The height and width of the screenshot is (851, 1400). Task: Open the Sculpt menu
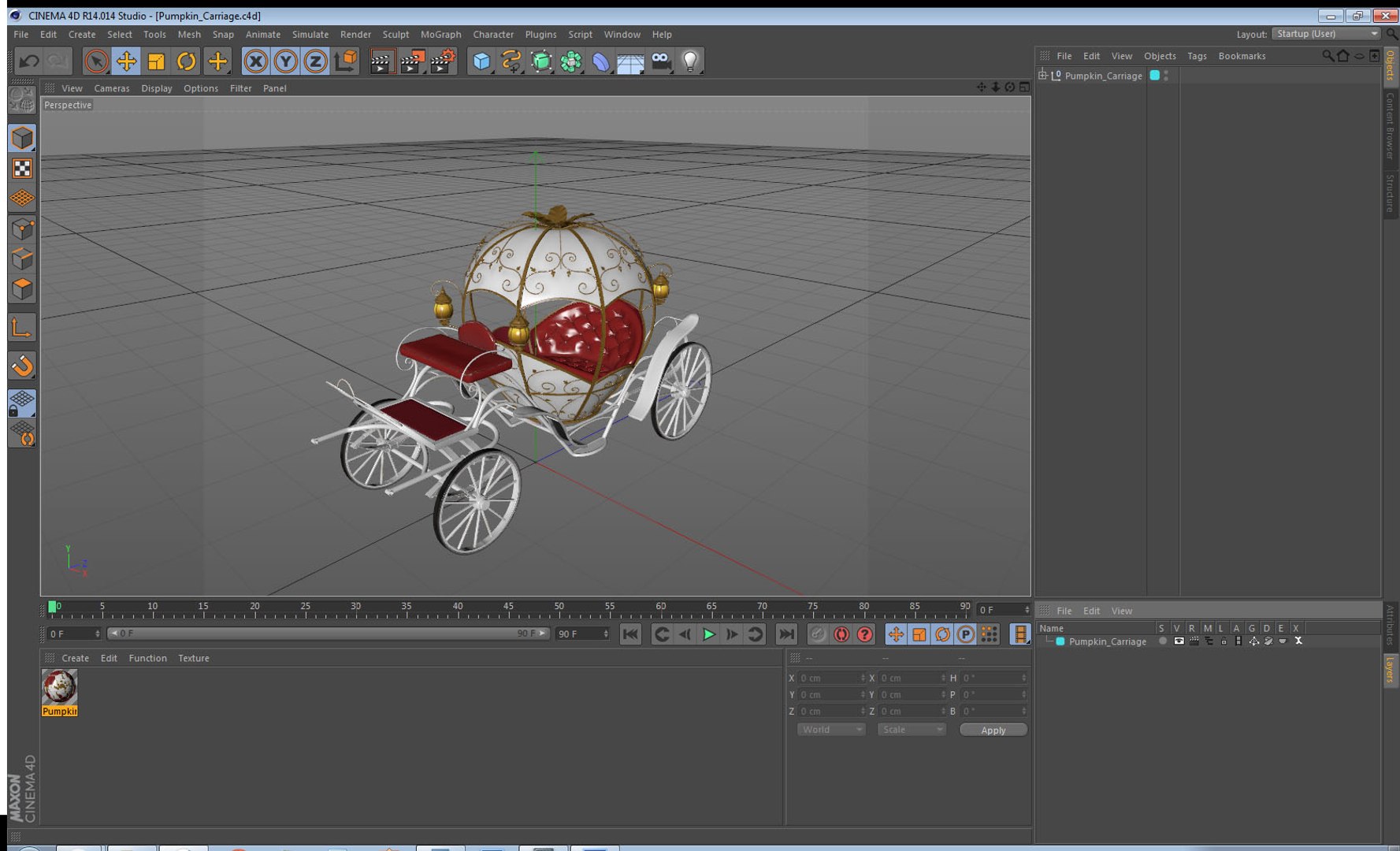(395, 35)
